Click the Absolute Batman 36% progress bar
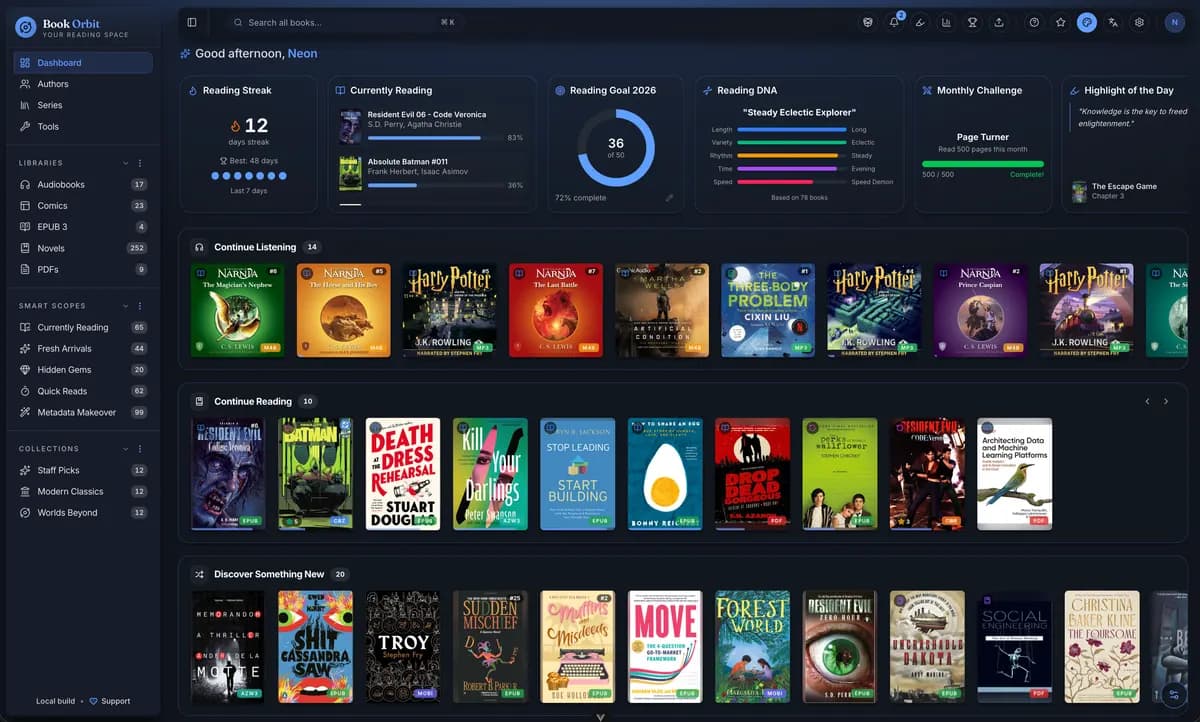1200x722 pixels. 434,185
